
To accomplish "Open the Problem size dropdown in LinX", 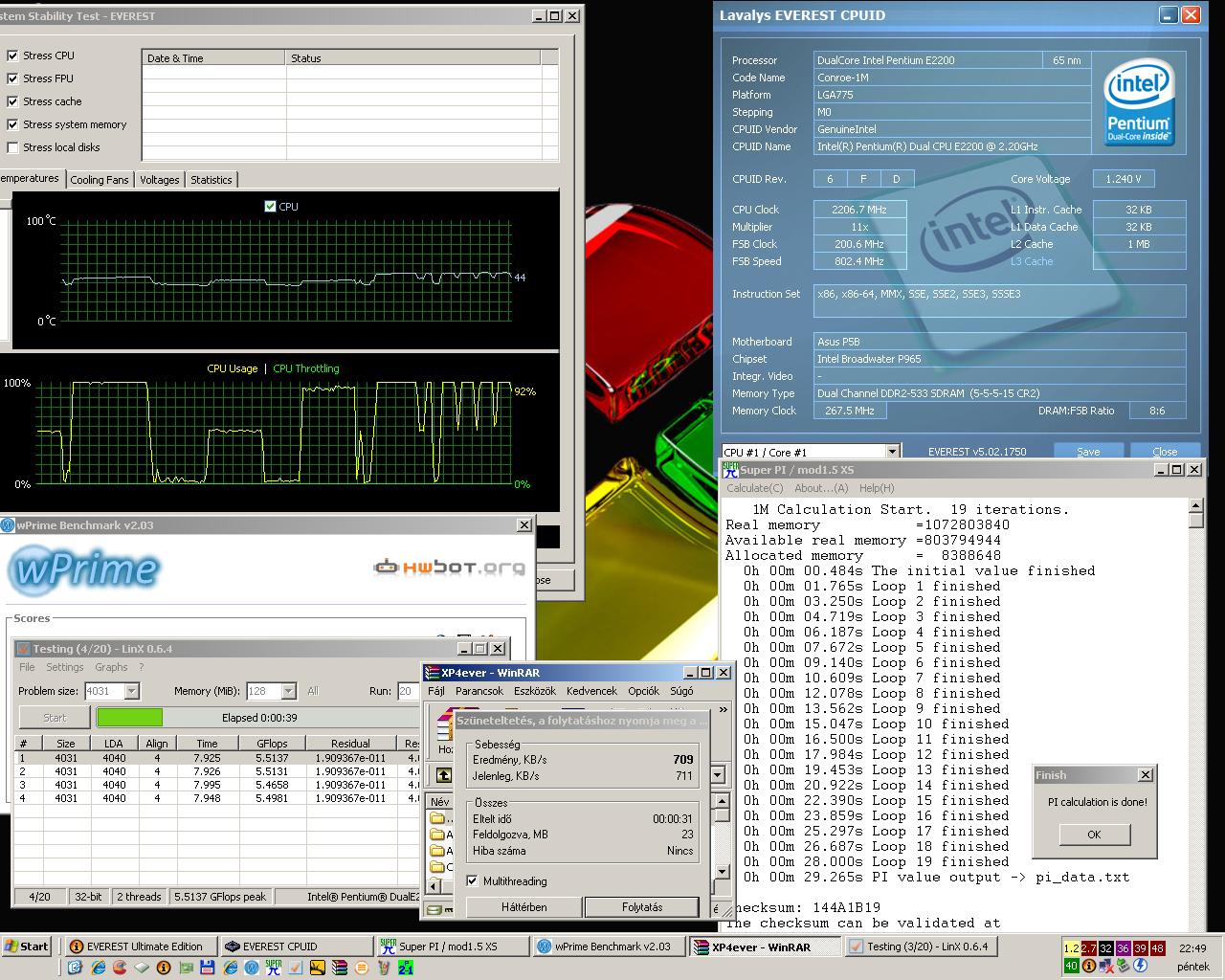I will [x=132, y=691].
